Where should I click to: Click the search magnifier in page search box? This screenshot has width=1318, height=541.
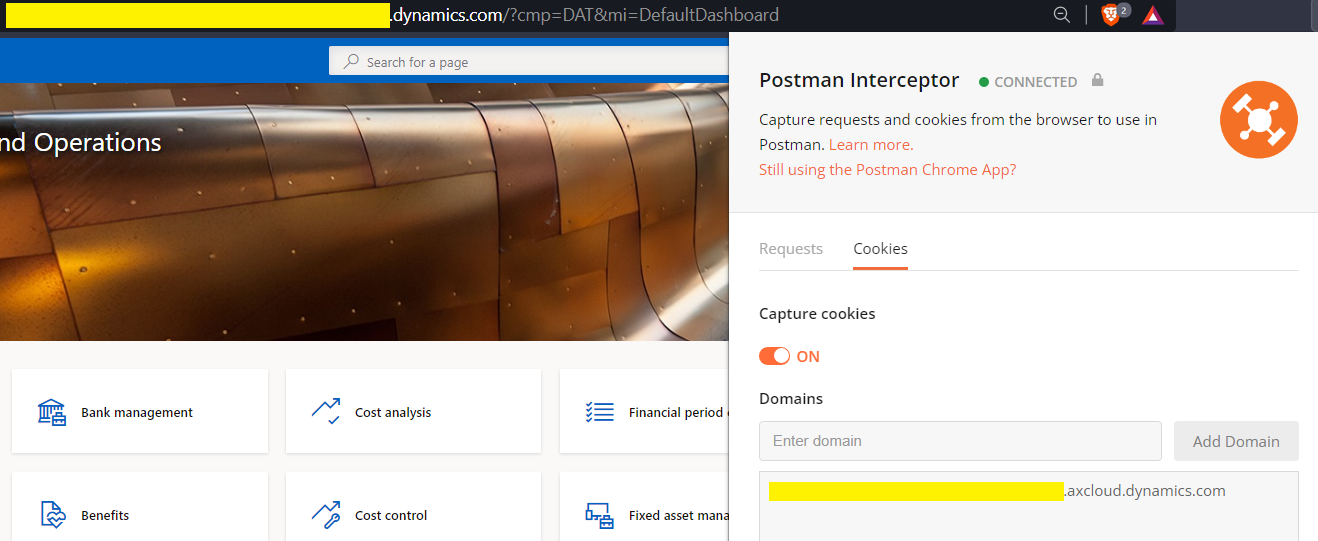(x=351, y=62)
